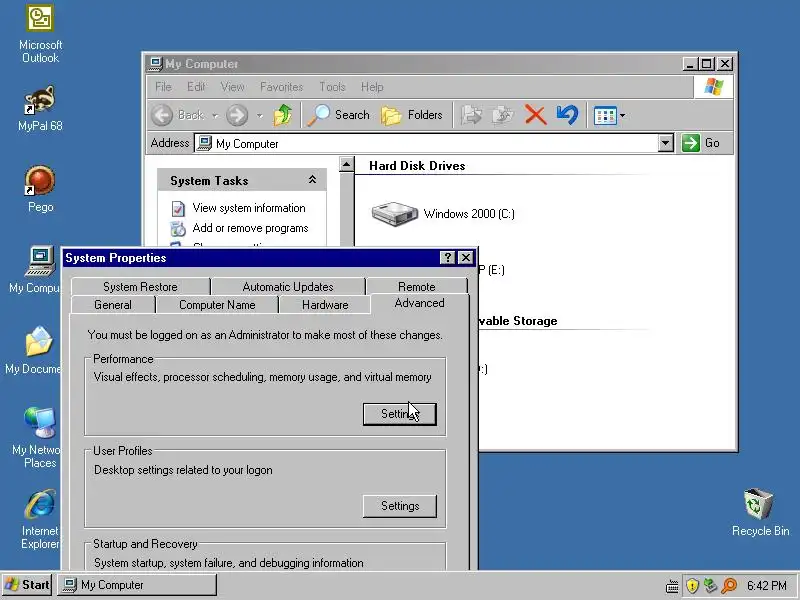Viewport: 800px width, 600px height.
Task: Close the System Properties dialog
Action: tap(466, 258)
